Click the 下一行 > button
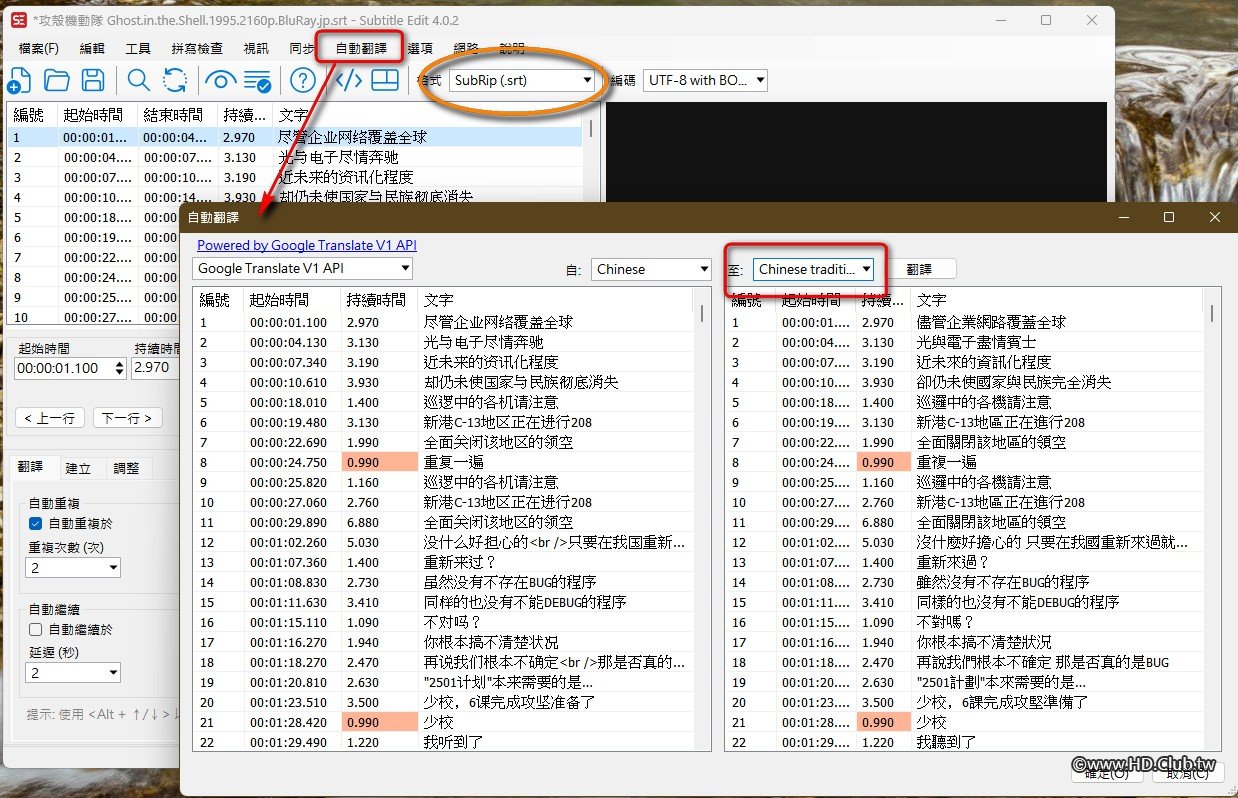This screenshot has width=1238, height=798. 127,418
